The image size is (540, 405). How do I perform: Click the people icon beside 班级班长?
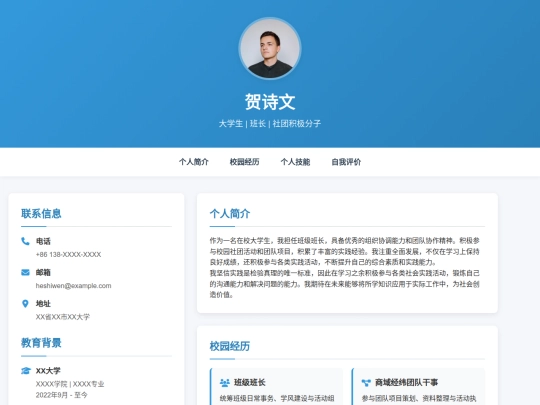coord(225,382)
